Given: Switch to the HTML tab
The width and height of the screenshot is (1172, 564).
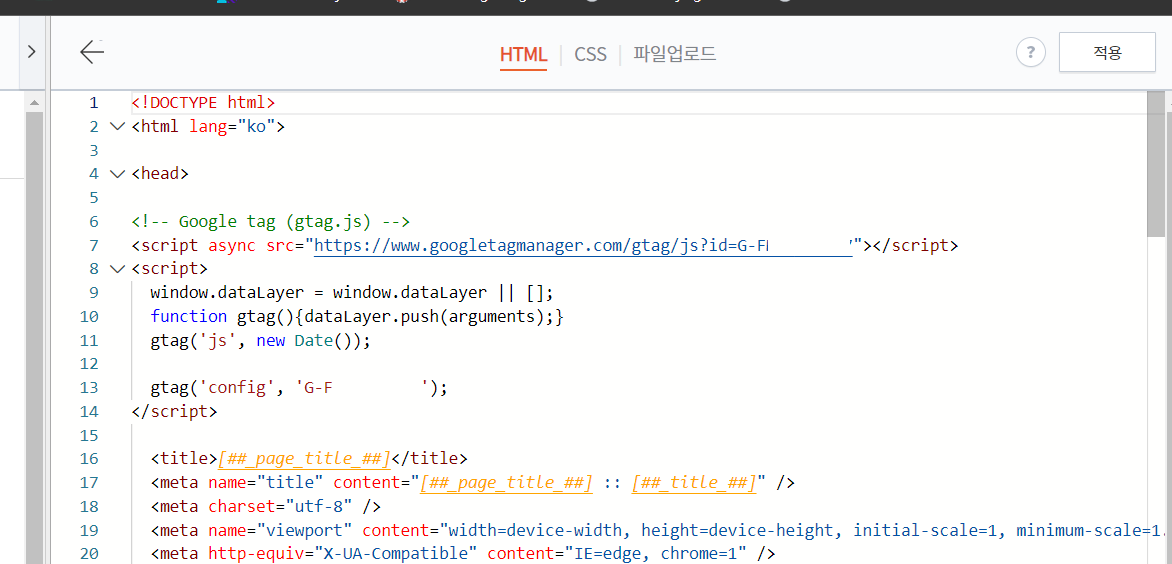Looking at the screenshot, I should pos(523,55).
